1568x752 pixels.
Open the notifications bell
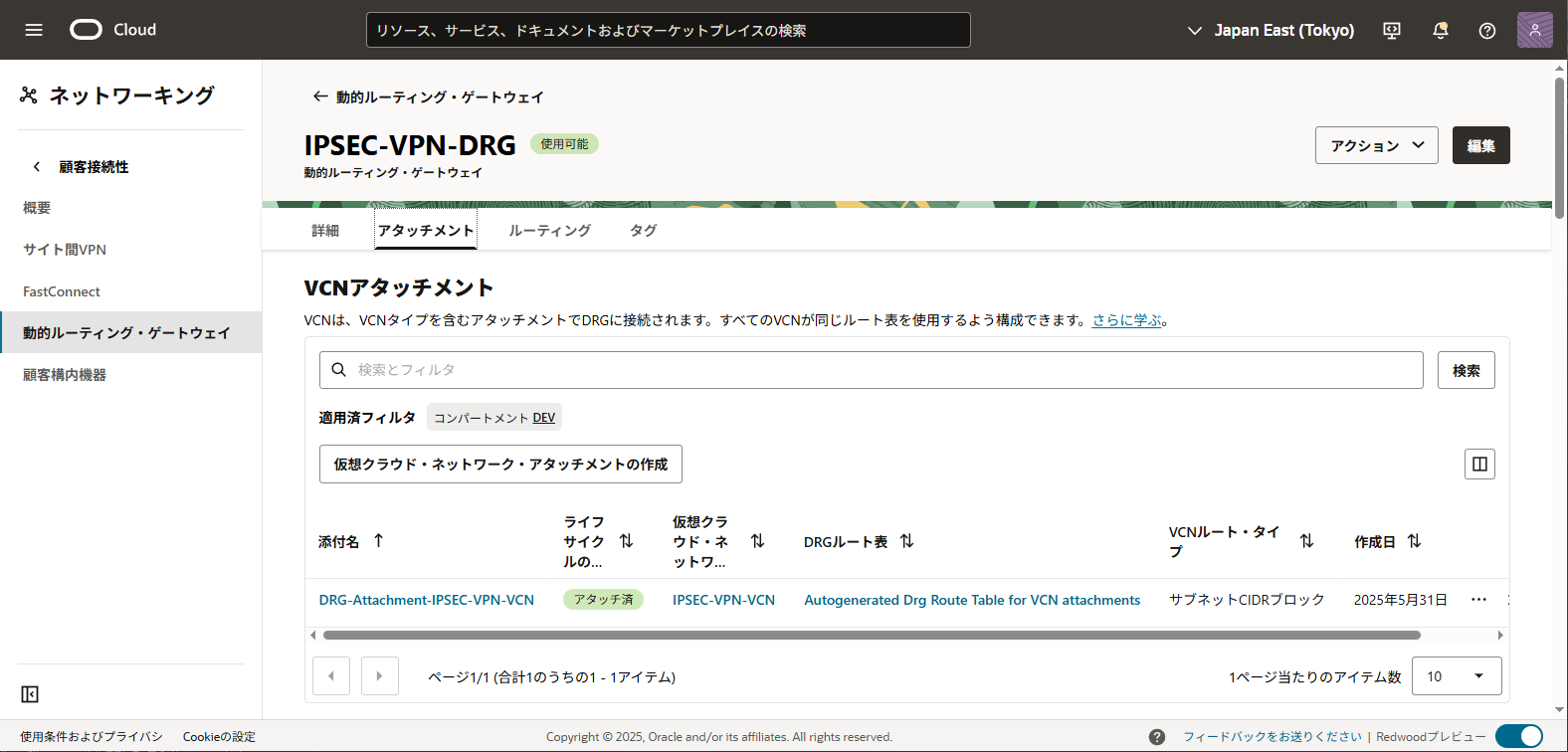pyautogui.click(x=1440, y=31)
